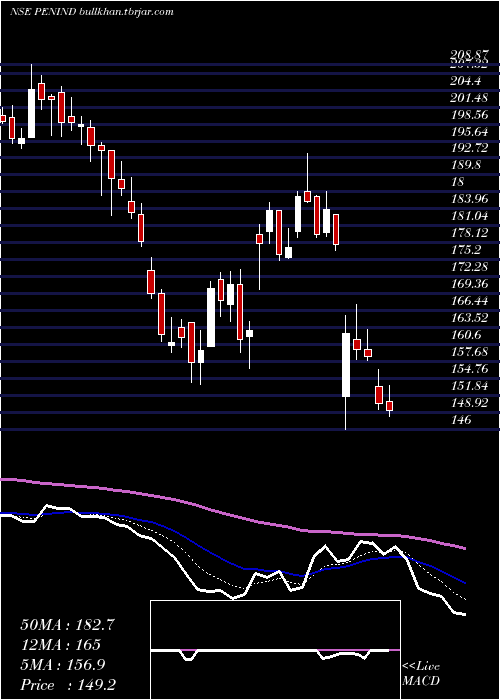Click the 198.56 price axis label

(469, 115)
